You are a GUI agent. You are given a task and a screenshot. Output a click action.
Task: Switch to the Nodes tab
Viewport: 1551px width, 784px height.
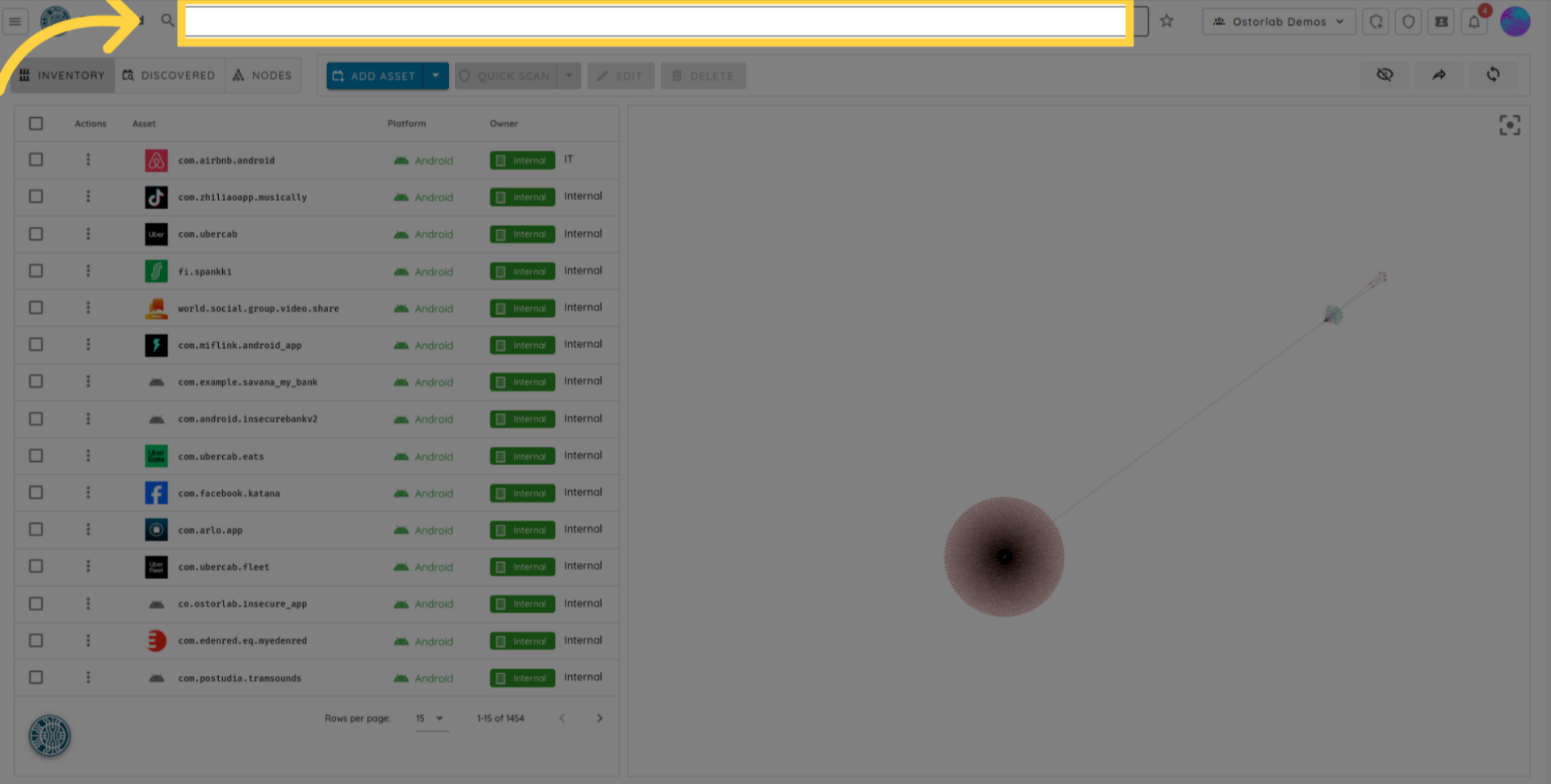[263, 75]
